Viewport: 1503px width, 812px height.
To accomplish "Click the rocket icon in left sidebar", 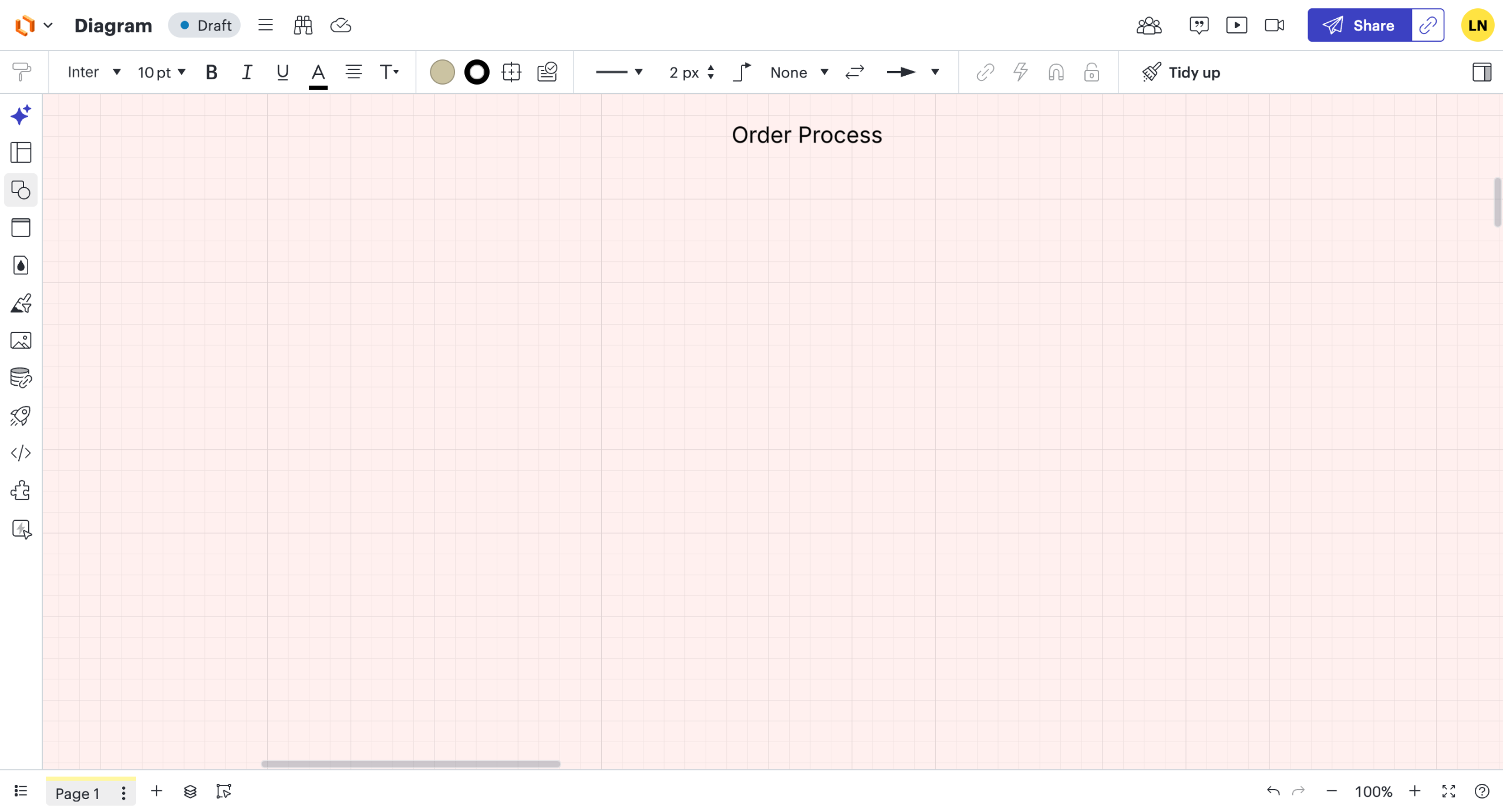I will 21,416.
